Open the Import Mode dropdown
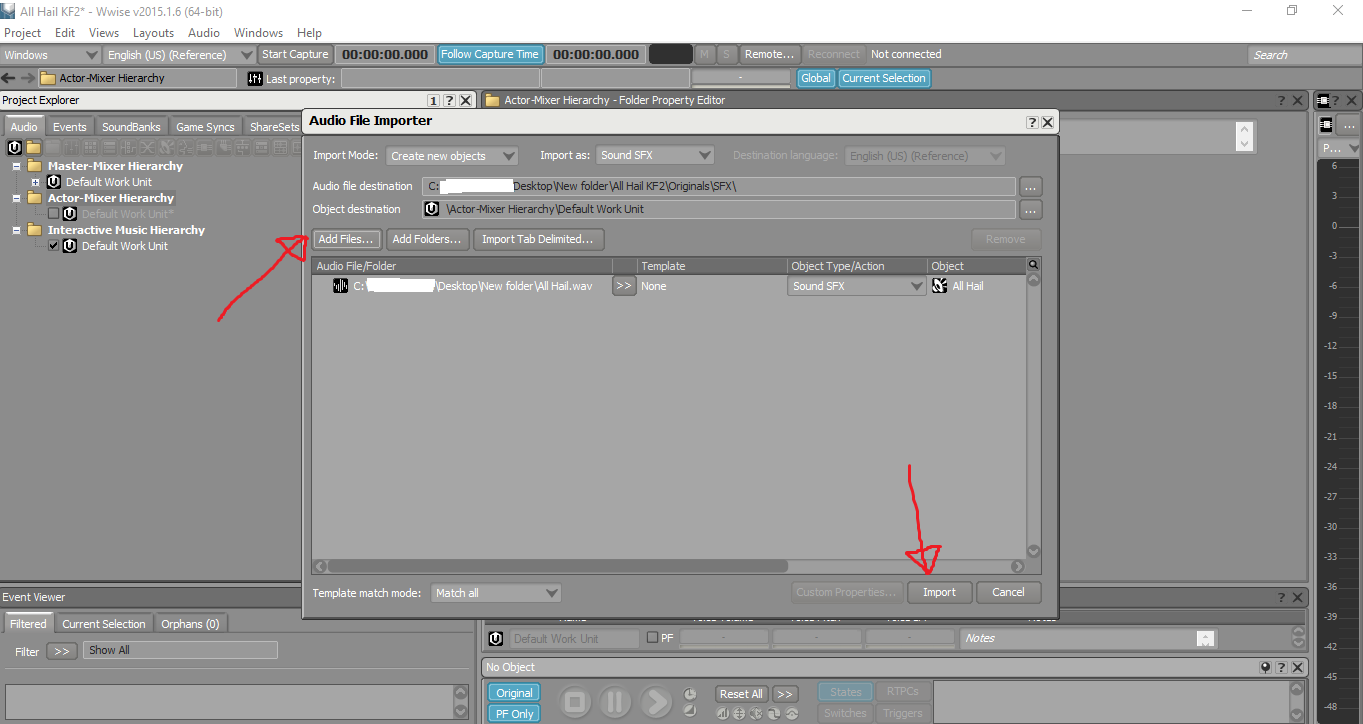 click(452, 156)
